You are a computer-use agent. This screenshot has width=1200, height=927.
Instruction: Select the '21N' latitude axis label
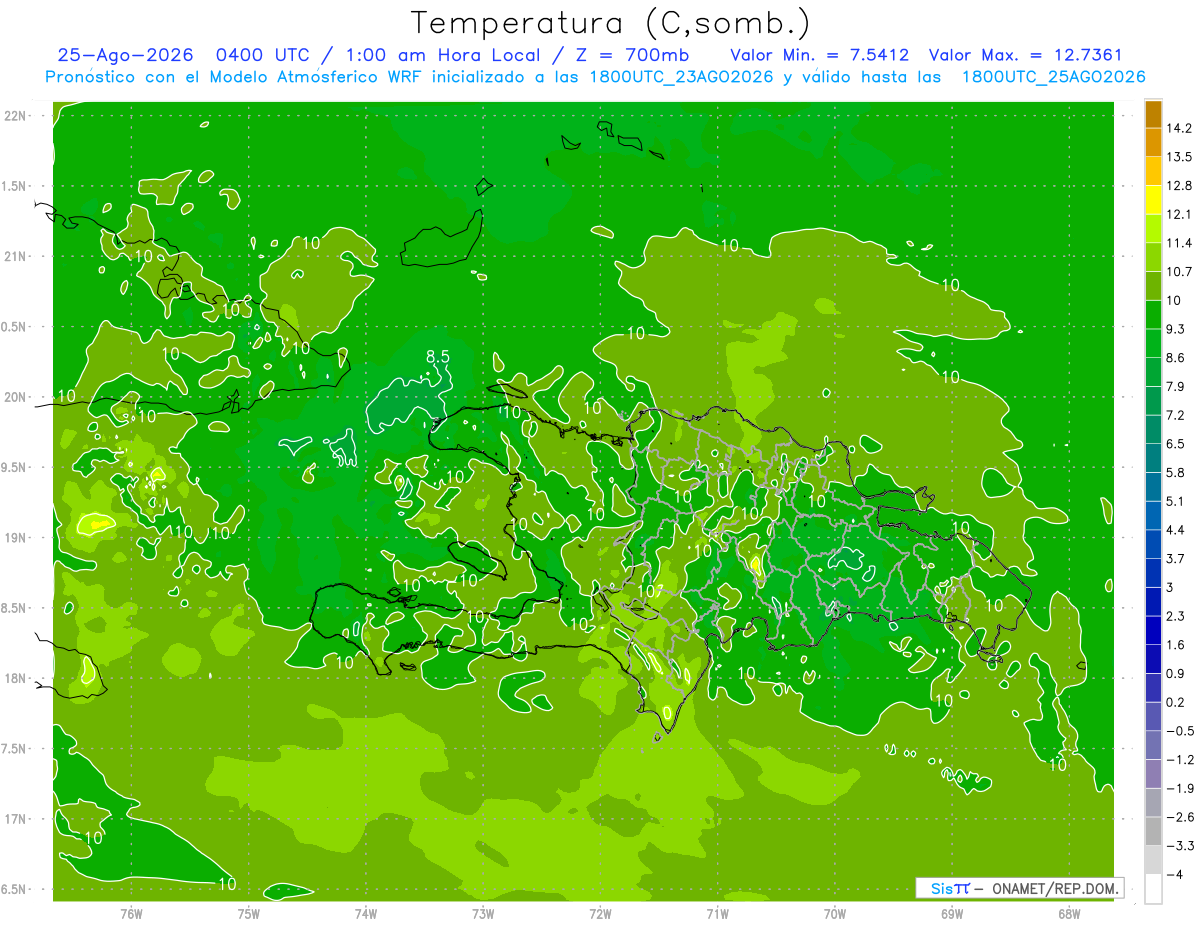click(17, 257)
